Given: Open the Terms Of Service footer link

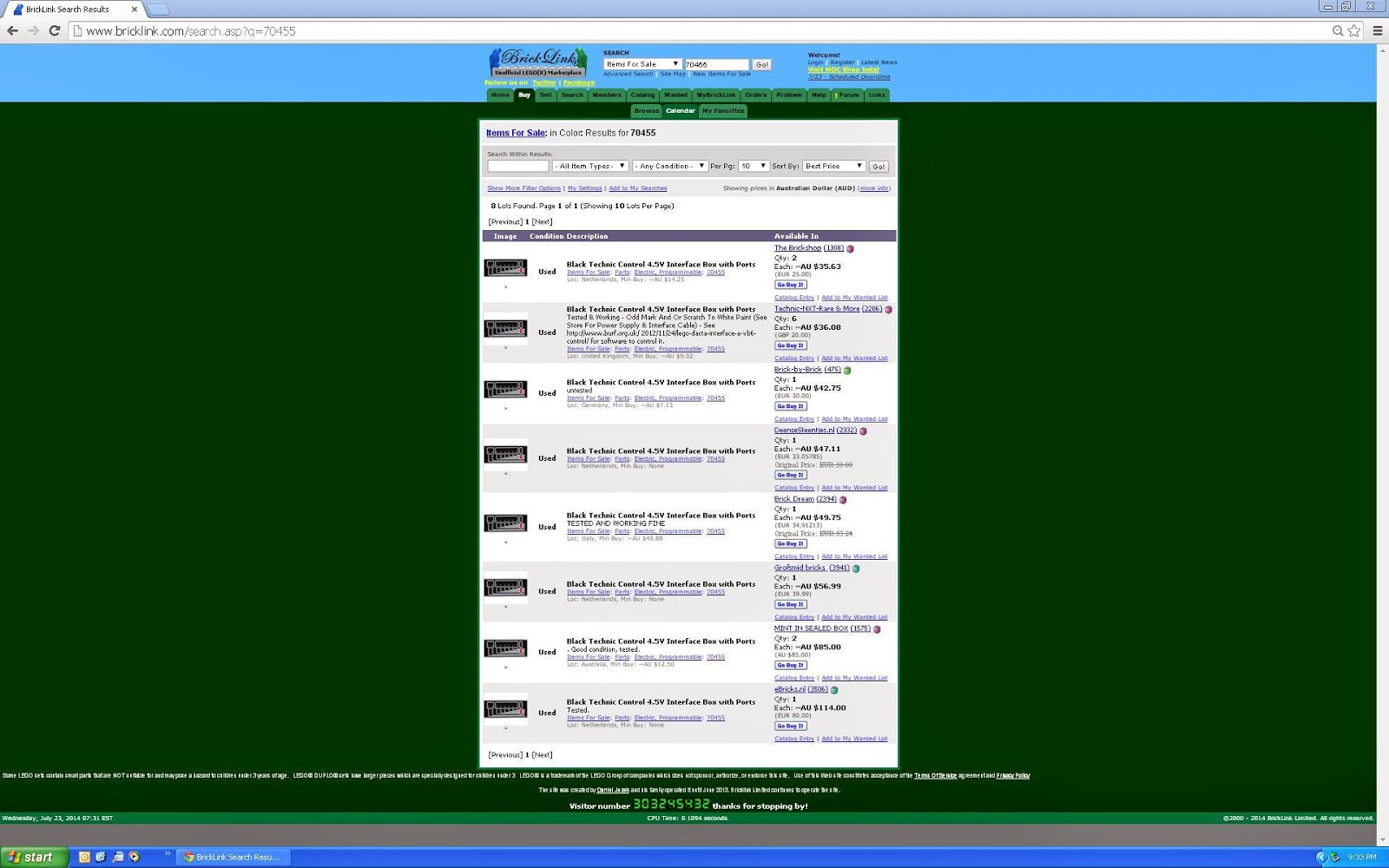Looking at the screenshot, I should (935, 776).
